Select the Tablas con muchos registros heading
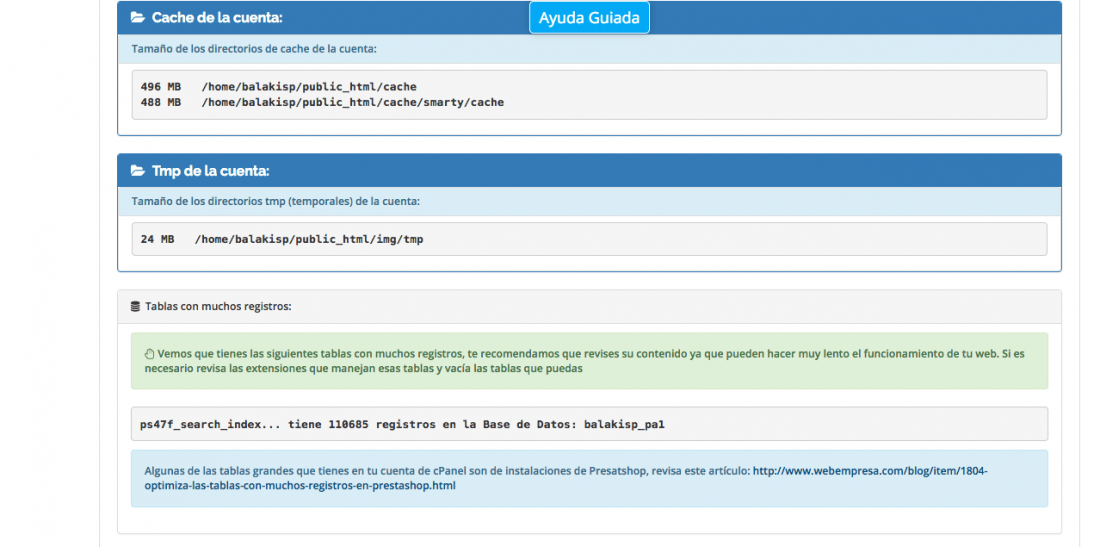 [218, 306]
